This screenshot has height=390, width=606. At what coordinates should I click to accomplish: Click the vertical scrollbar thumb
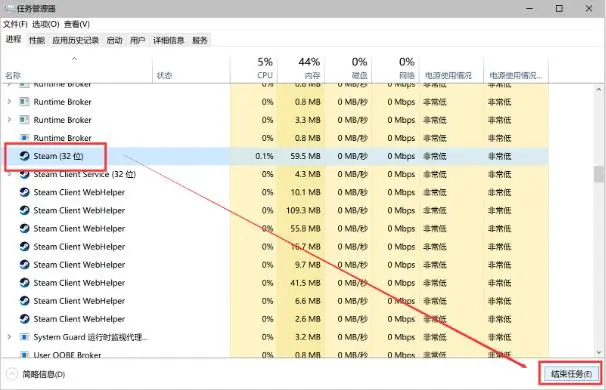pyautogui.click(x=599, y=174)
